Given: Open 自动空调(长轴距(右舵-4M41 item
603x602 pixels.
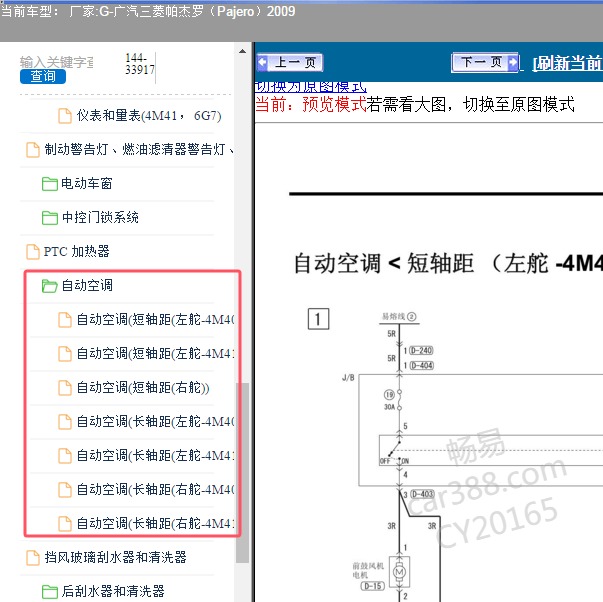Looking at the screenshot, I should pos(155,523).
